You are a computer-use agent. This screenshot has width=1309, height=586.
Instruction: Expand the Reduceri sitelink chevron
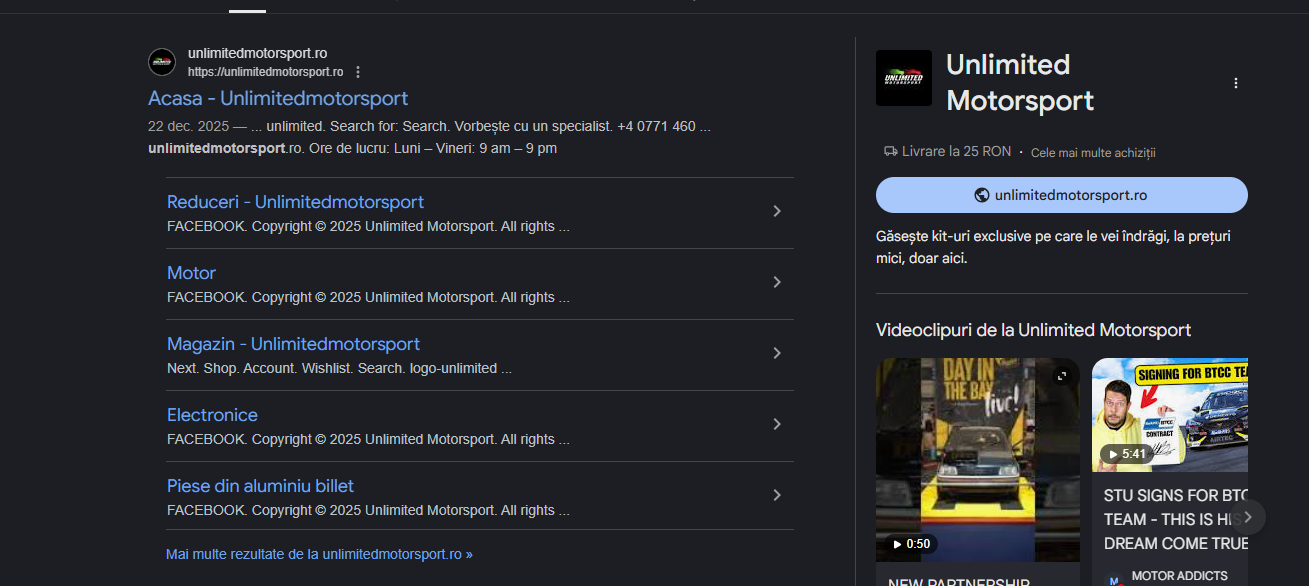click(777, 211)
